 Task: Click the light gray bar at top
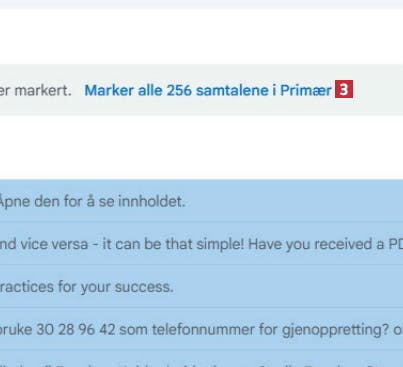tap(201, 4)
